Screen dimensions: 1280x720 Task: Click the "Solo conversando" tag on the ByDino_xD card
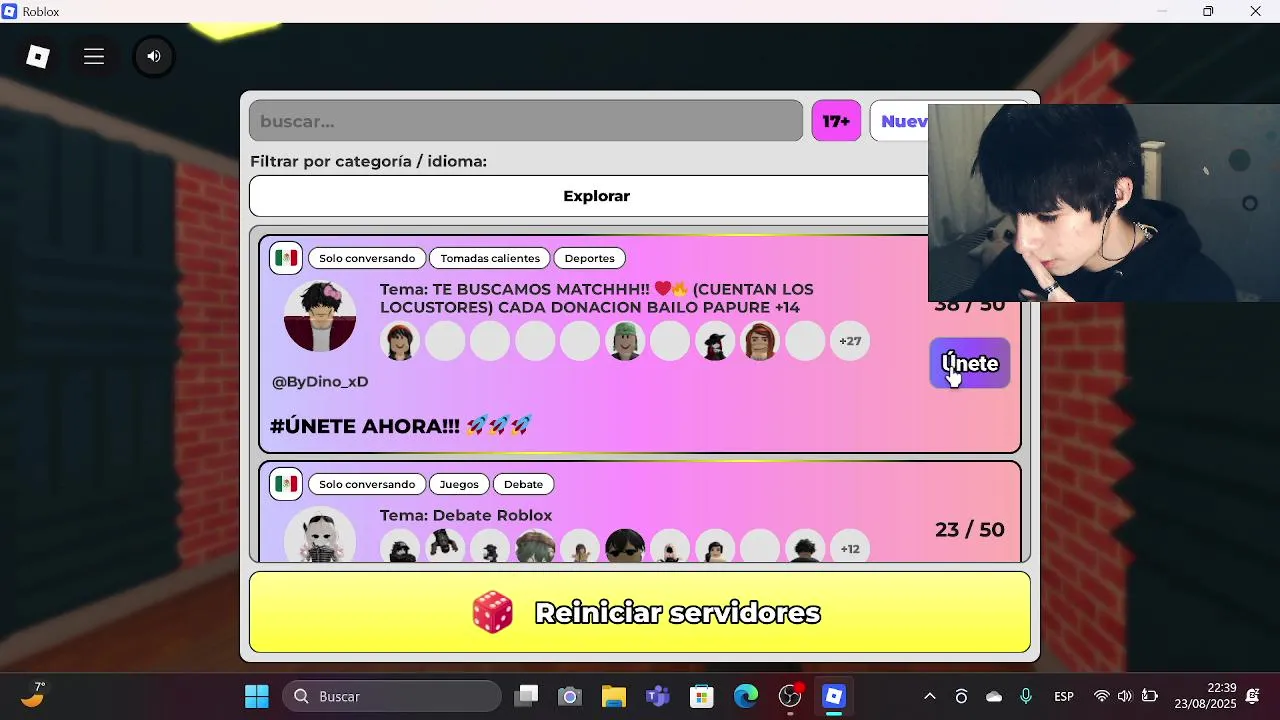click(367, 258)
